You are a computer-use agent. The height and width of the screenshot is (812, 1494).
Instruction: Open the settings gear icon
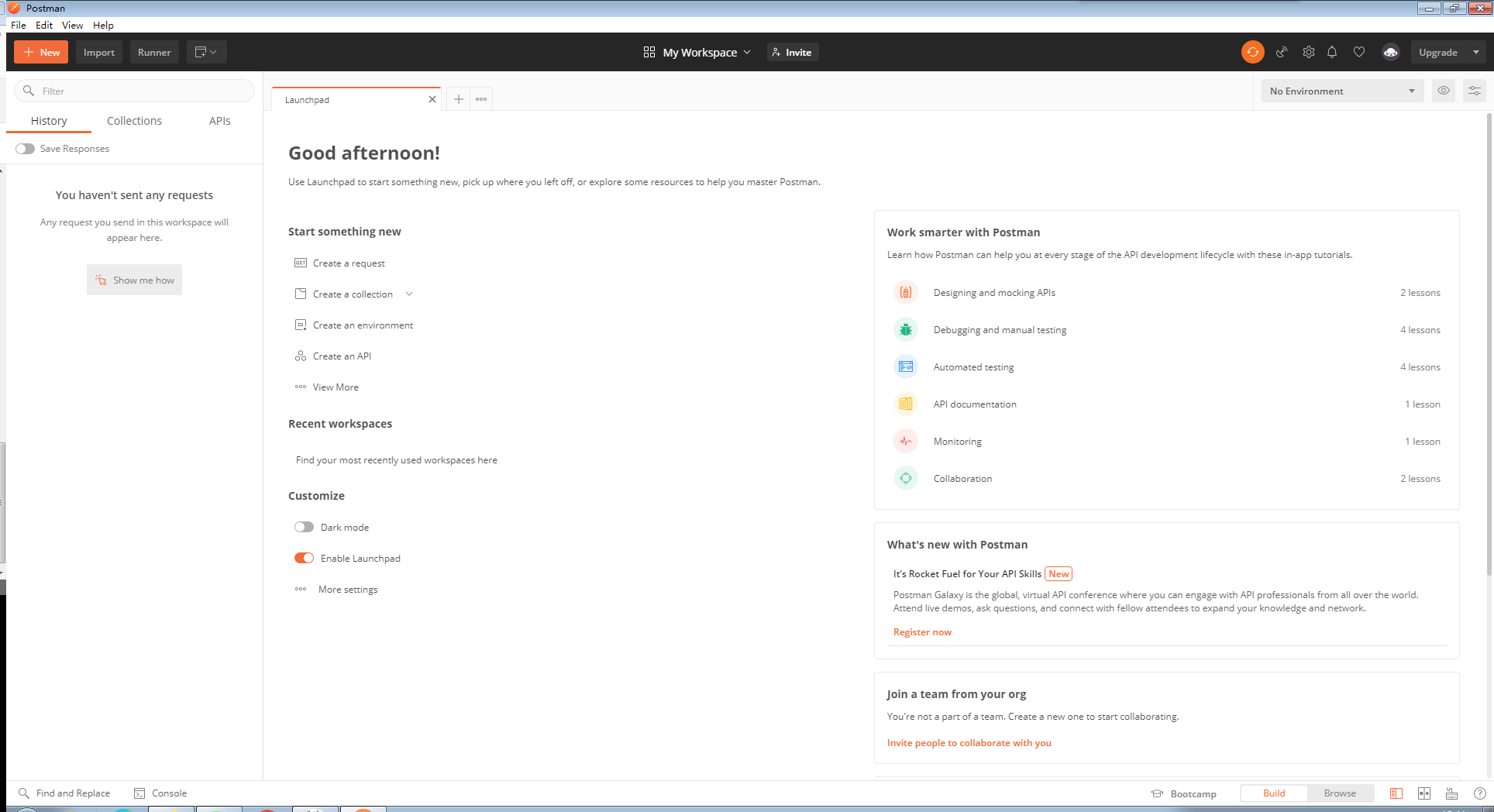1308,52
